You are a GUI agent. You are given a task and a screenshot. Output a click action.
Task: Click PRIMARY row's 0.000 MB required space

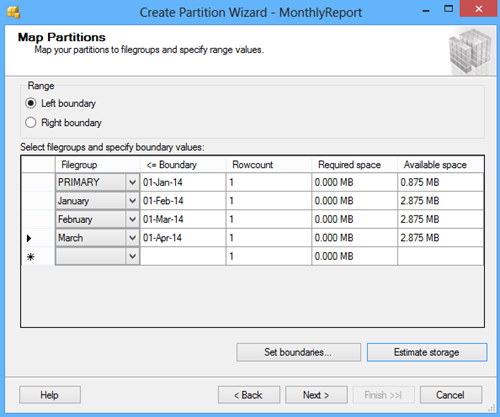(354, 182)
